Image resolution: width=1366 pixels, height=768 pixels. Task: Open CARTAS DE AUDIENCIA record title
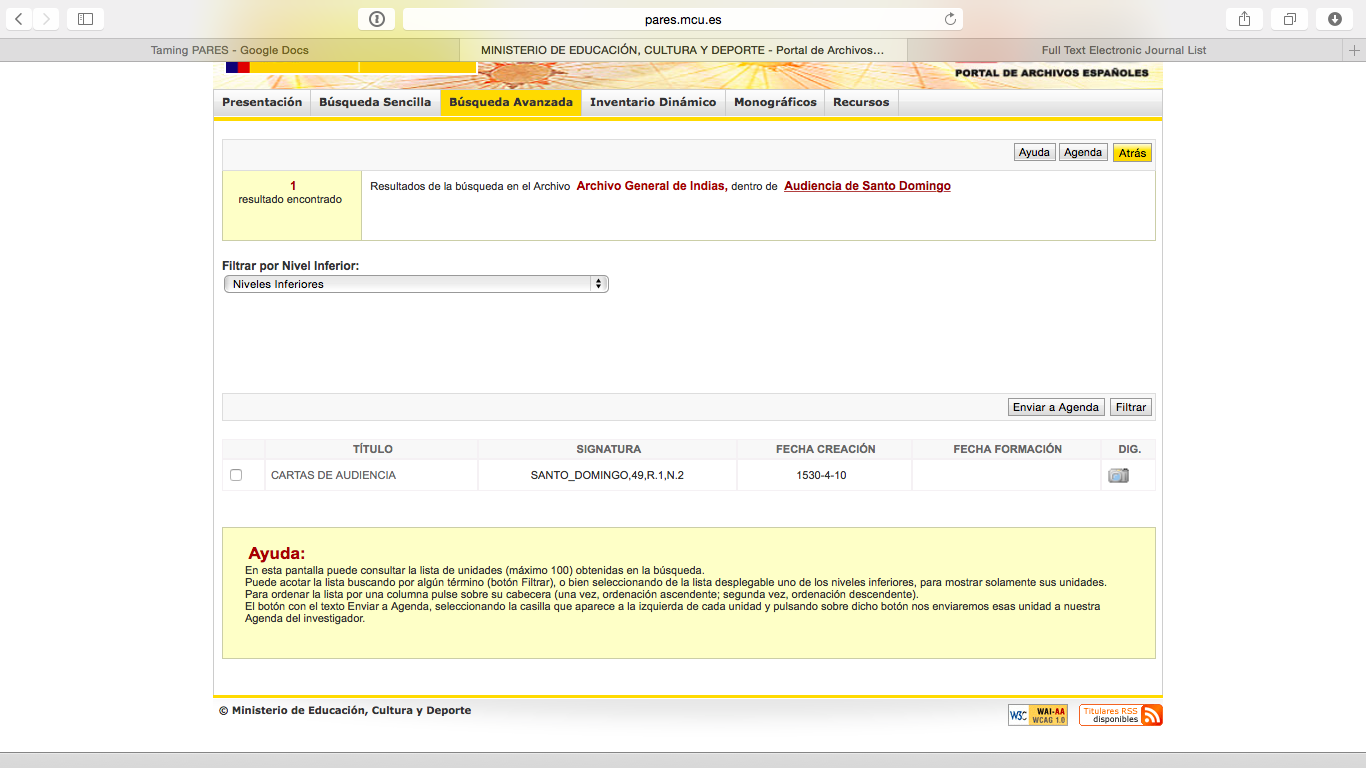pyautogui.click(x=333, y=475)
